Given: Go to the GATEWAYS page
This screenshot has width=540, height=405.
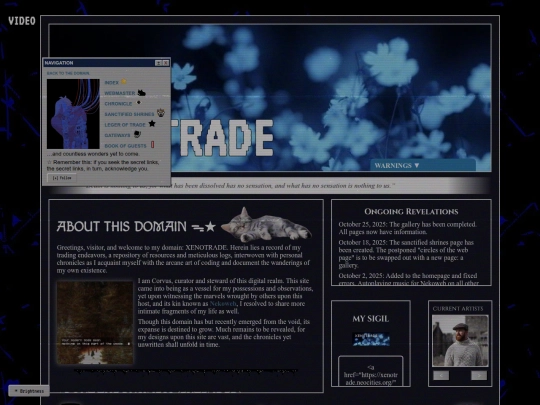Looking at the screenshot, I should [x=117, y=135].
